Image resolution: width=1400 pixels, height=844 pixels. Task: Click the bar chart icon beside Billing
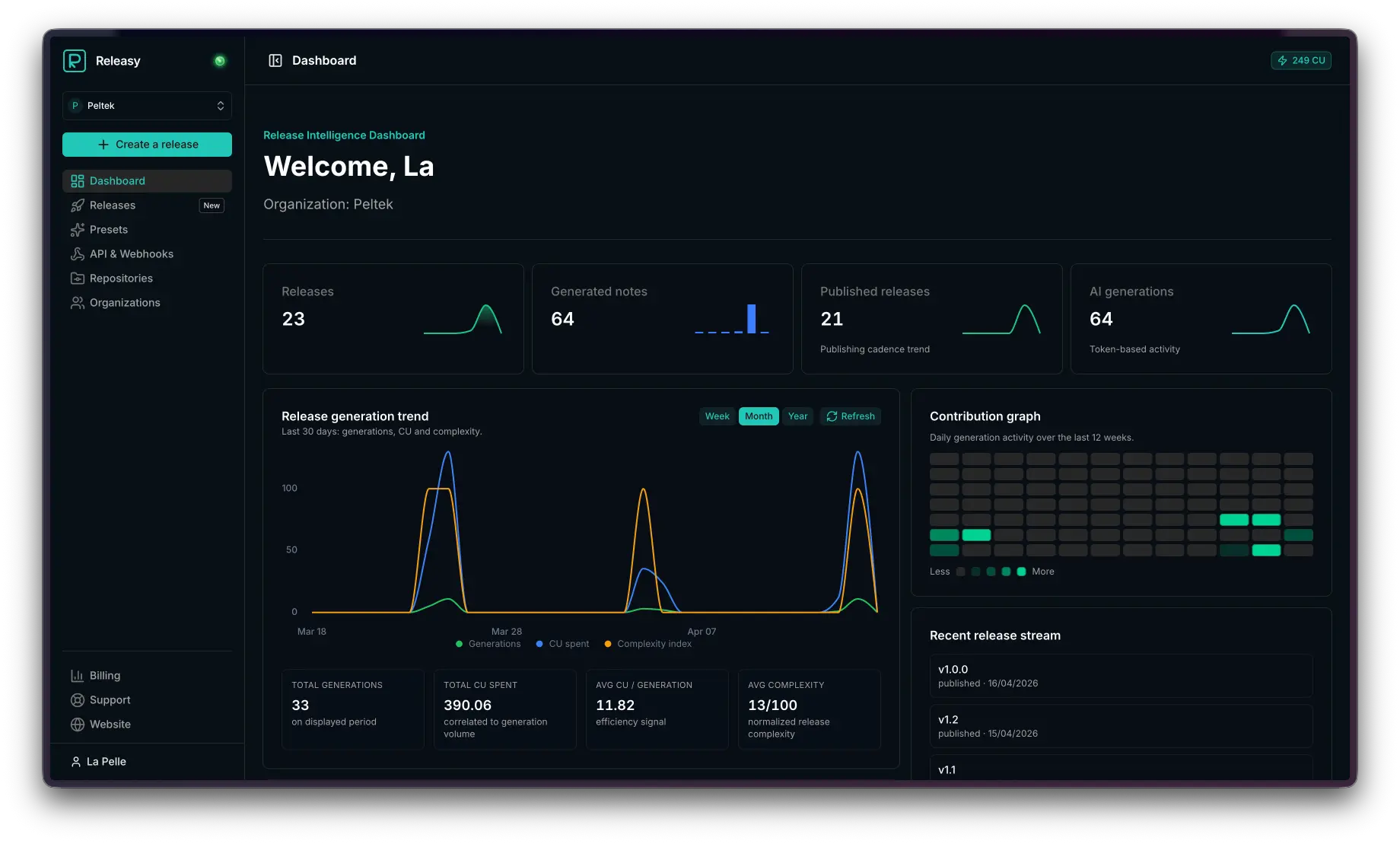[x=78, y=676]
